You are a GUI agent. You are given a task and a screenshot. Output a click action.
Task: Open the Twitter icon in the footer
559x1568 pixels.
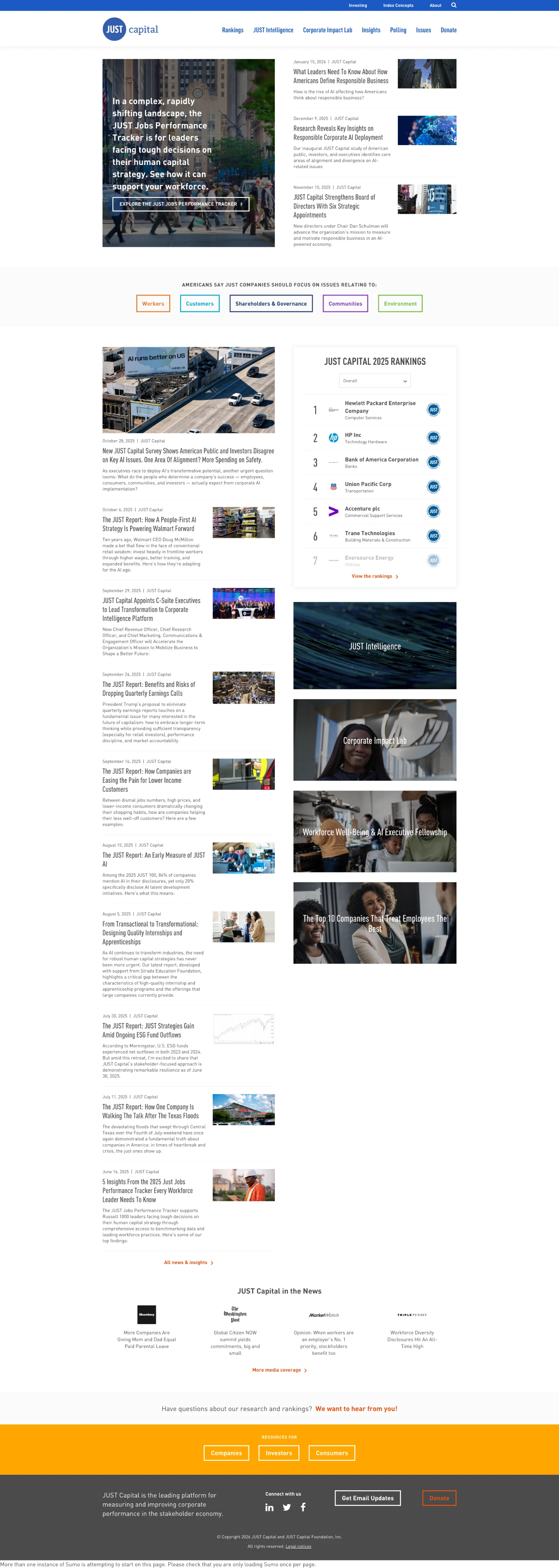[287, 1507]
